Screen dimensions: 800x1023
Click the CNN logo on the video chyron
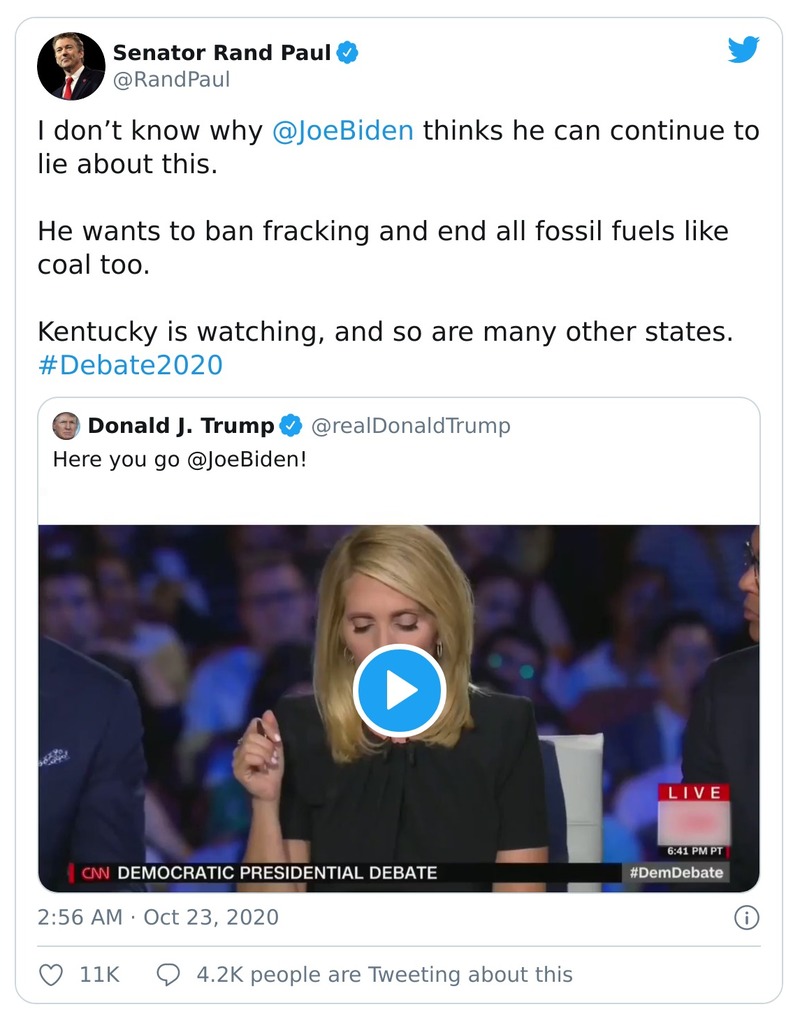pyautogui.click(x=96, y=871)
